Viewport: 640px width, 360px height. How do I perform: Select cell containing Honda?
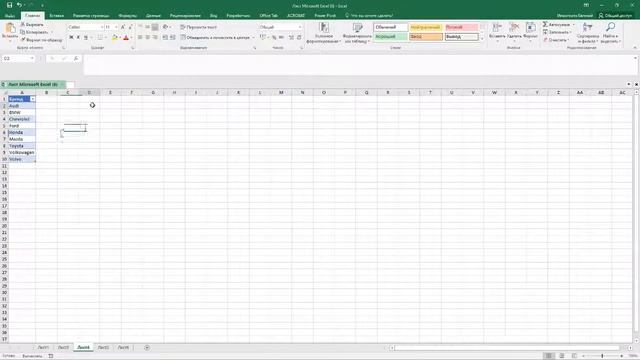click(22, 132)
